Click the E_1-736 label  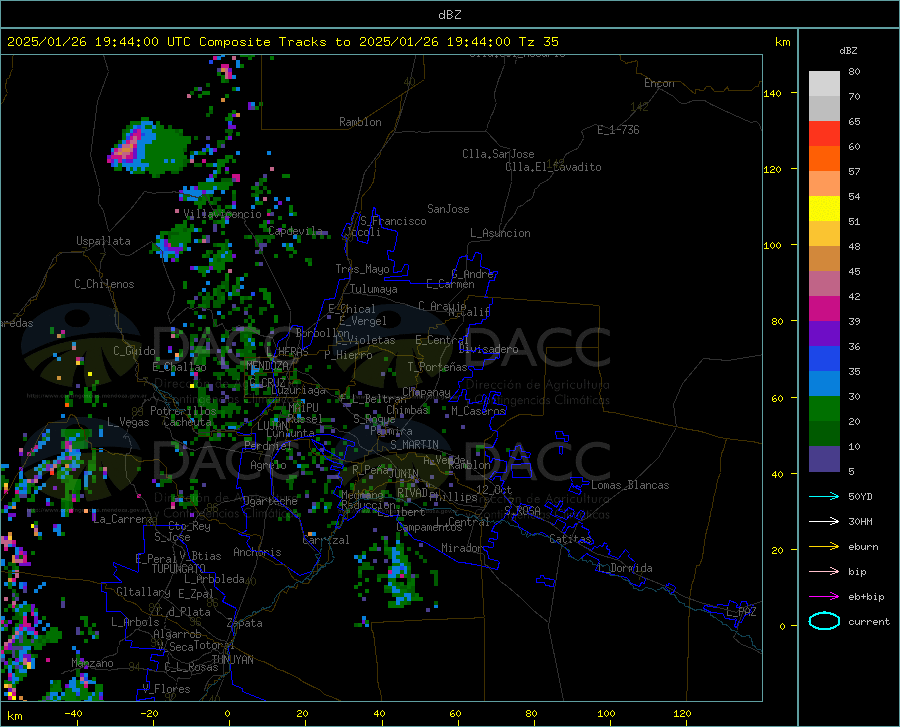618,130
